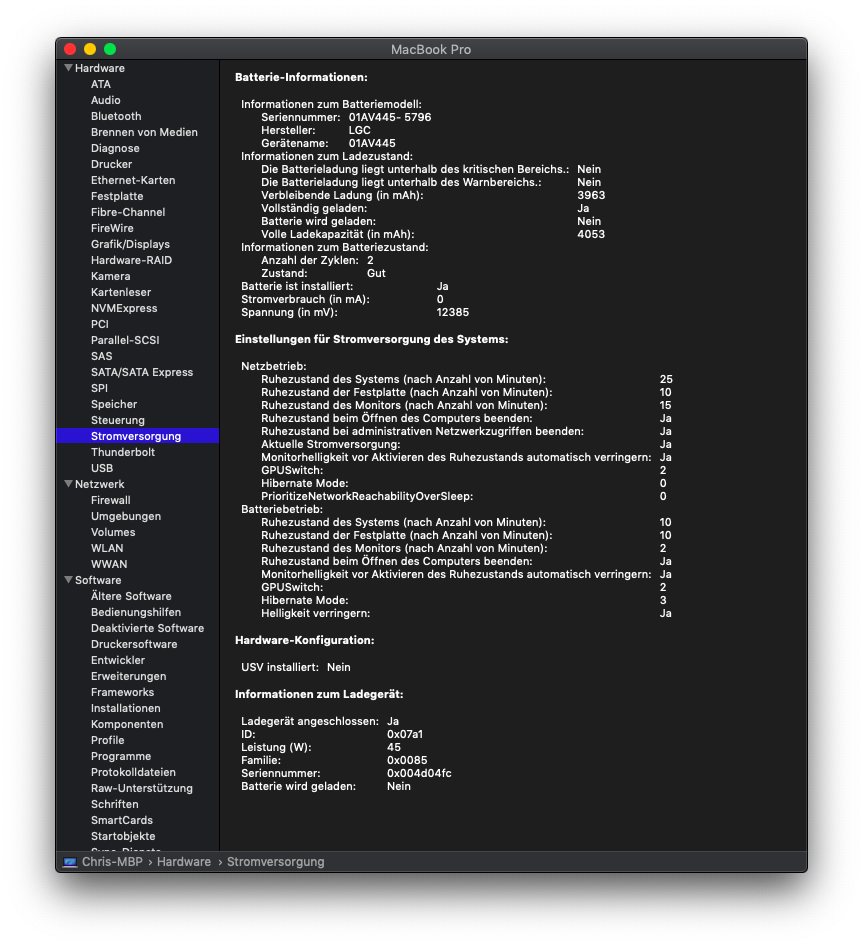Click Netzwerk header in the sidebar

pyautogui.click(x=100, y=484)
